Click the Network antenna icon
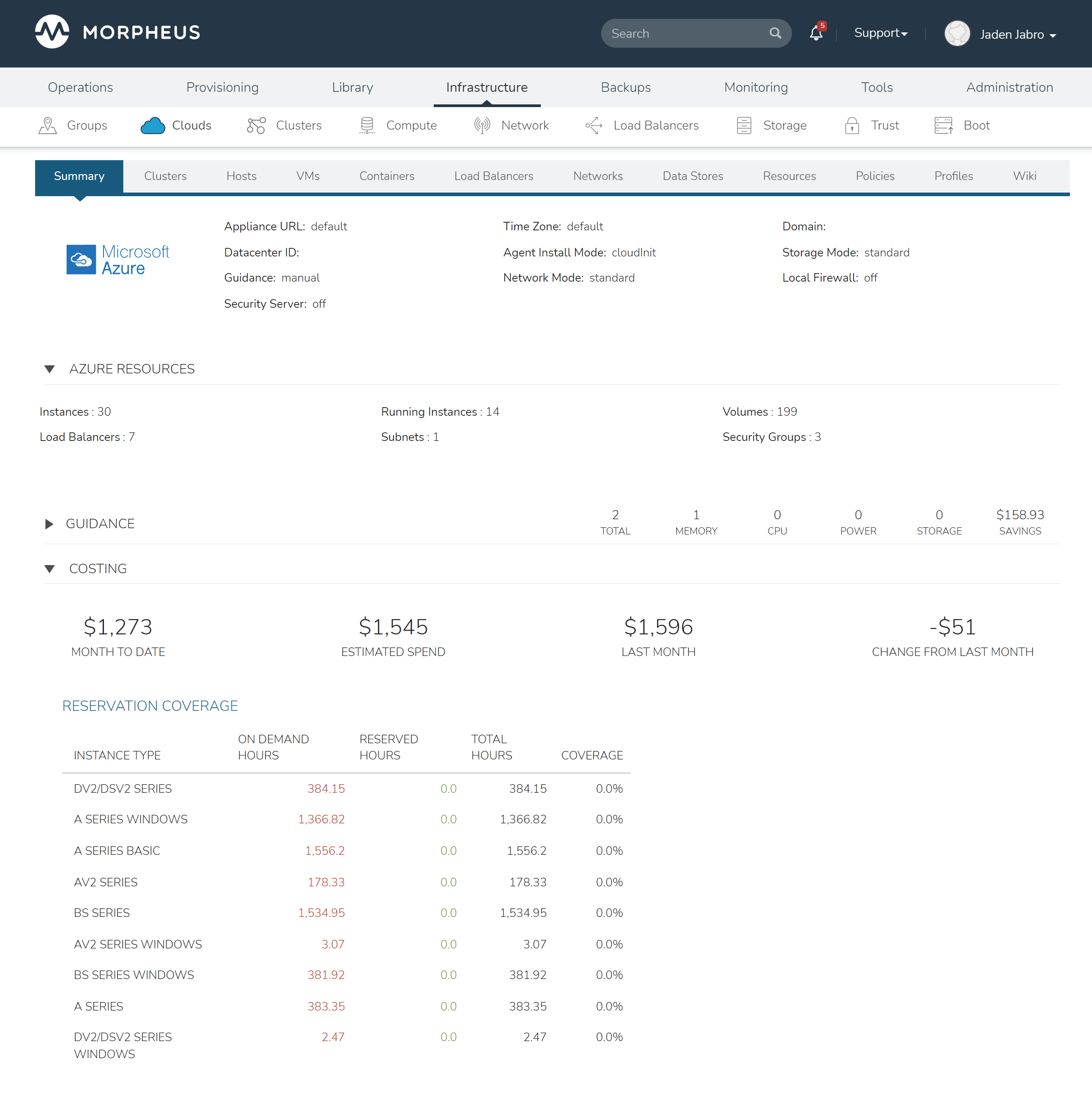The height and width of the screenshot is (1096, 1092). (481, 126)
